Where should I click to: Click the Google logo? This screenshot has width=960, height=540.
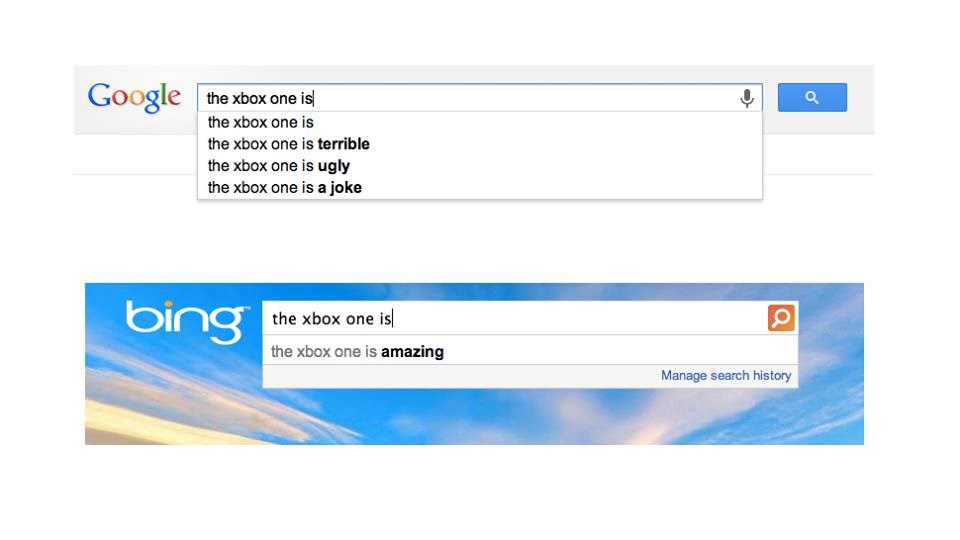click(134, 97)
